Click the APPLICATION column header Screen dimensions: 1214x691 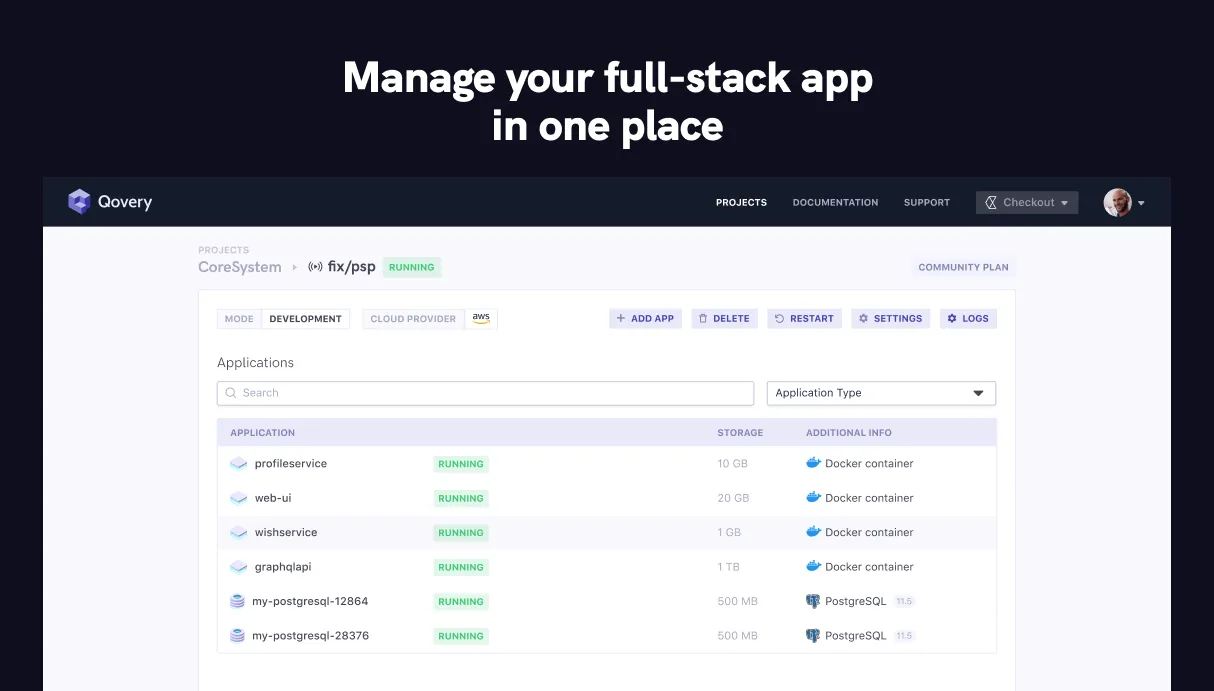[262, 433]
